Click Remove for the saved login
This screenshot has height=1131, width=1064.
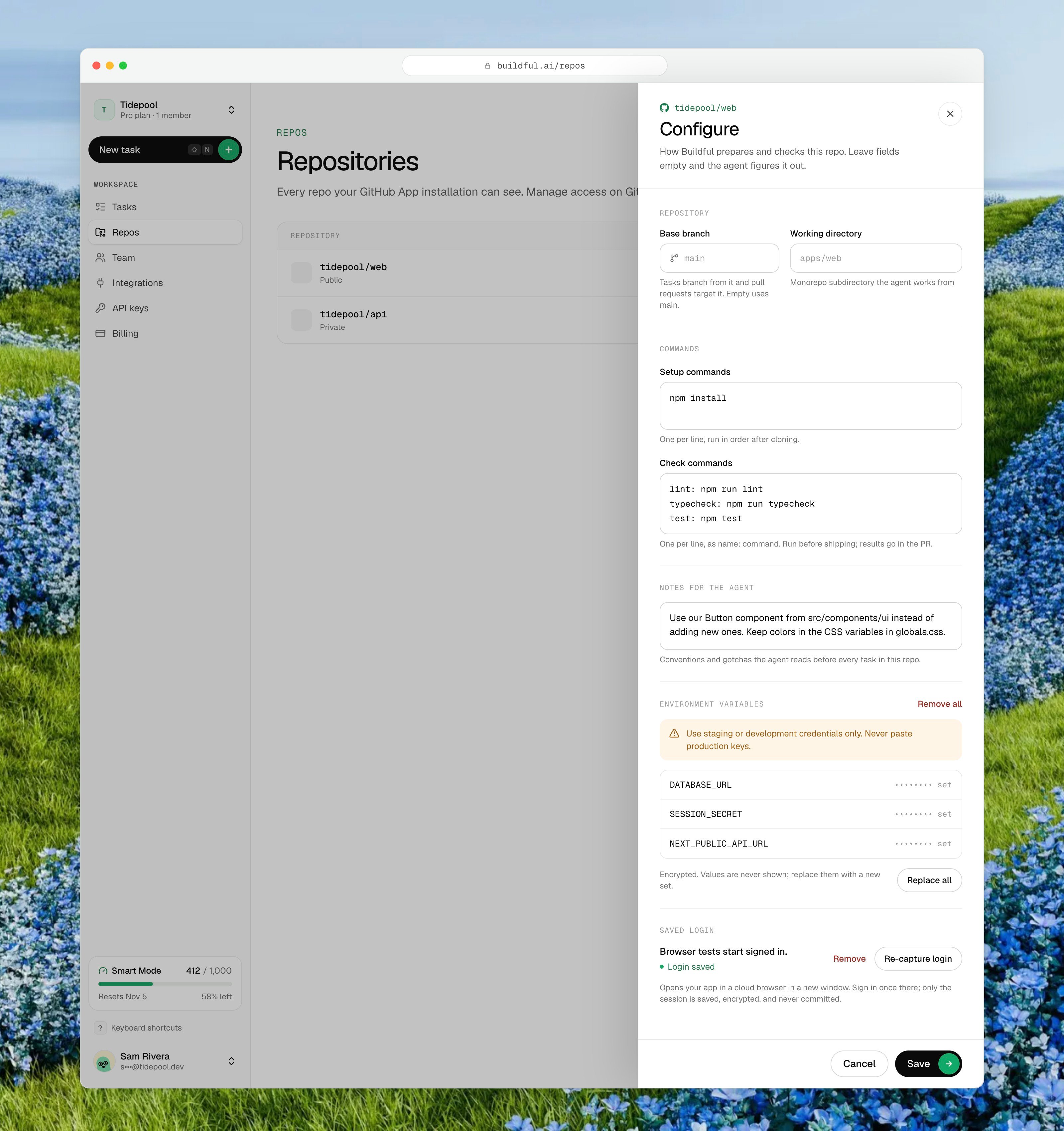tap(849, 959)
